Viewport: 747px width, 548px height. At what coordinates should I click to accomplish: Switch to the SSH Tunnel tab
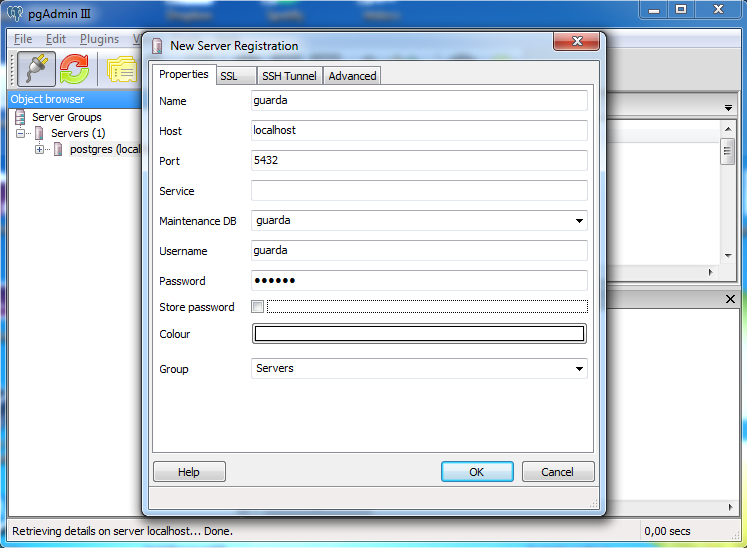point(289,76)
